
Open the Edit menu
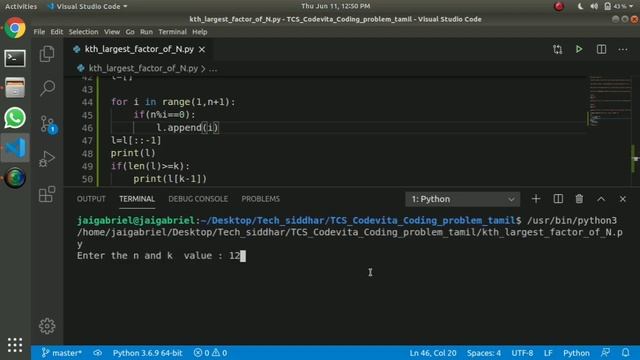coord(56,32)
